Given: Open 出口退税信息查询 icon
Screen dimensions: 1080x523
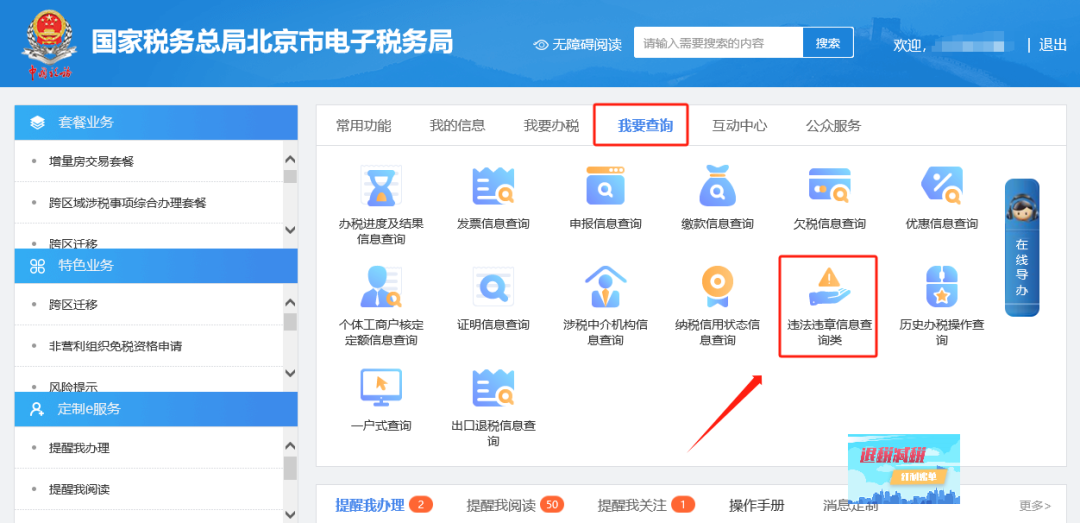Looking at the screenshot, I should pyautogui.click(x=493, y=387).
